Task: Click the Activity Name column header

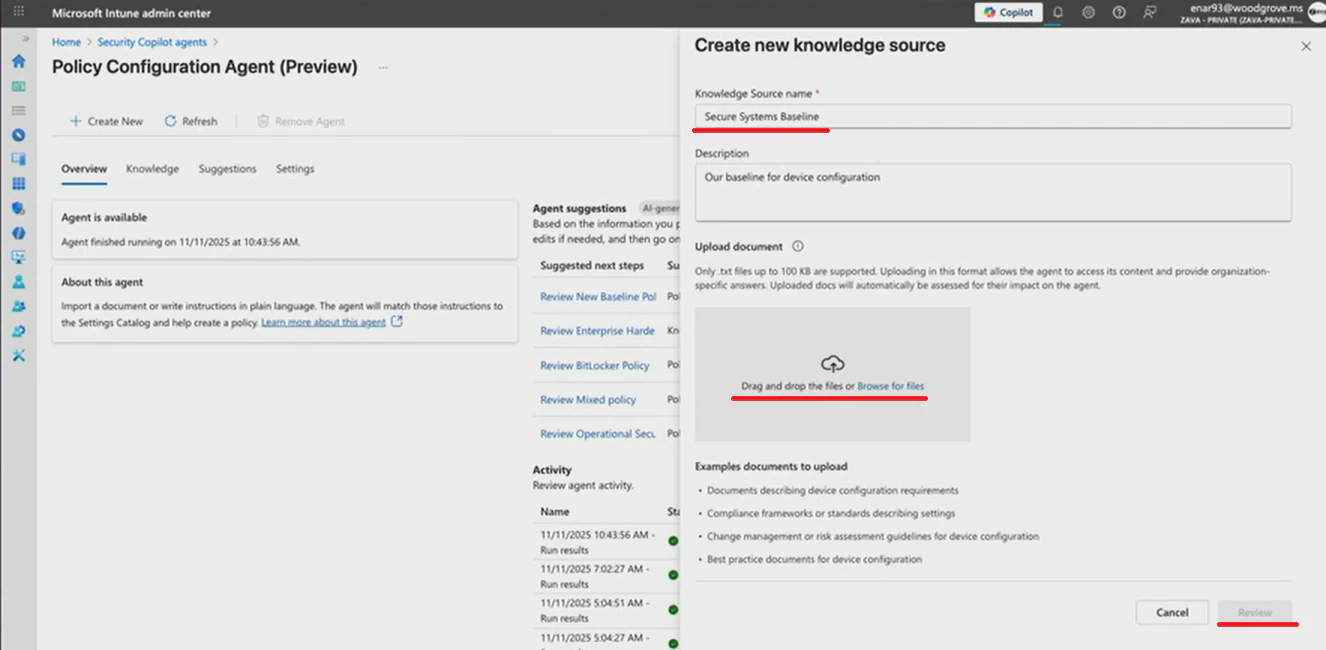Action: [555, 511]
